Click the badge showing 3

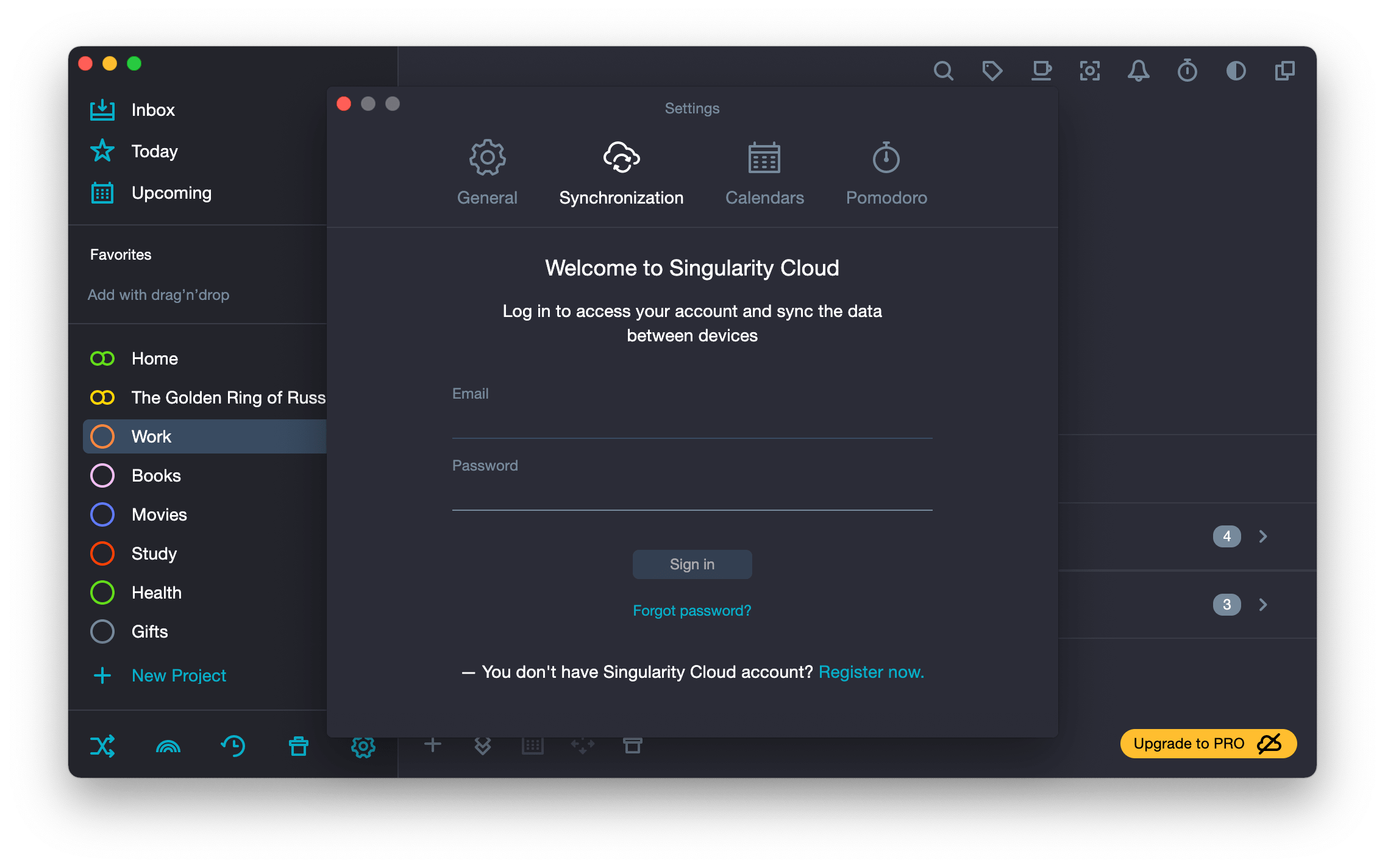point(1227,605)
